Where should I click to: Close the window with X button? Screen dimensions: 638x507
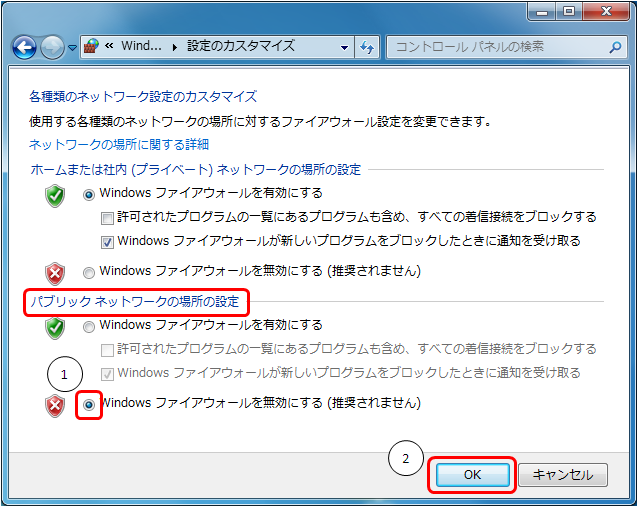click(606, 11)
